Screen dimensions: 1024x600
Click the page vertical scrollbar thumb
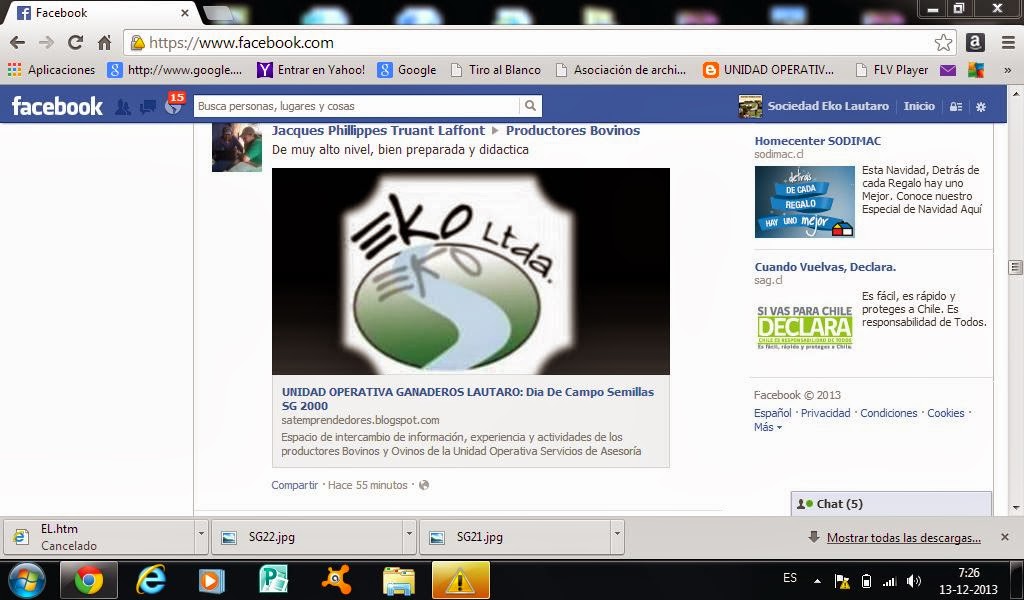1015,267
